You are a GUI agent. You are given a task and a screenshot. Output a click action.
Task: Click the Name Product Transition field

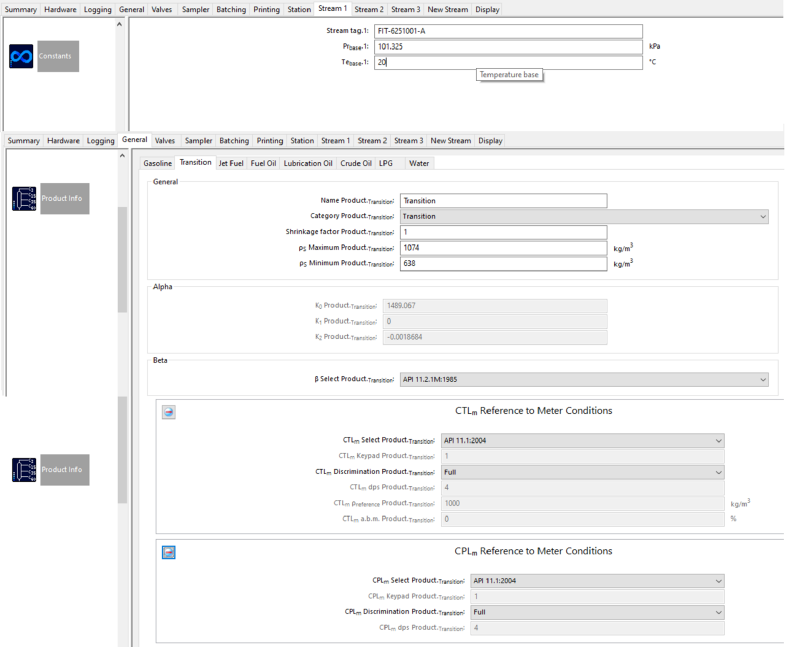504,201
